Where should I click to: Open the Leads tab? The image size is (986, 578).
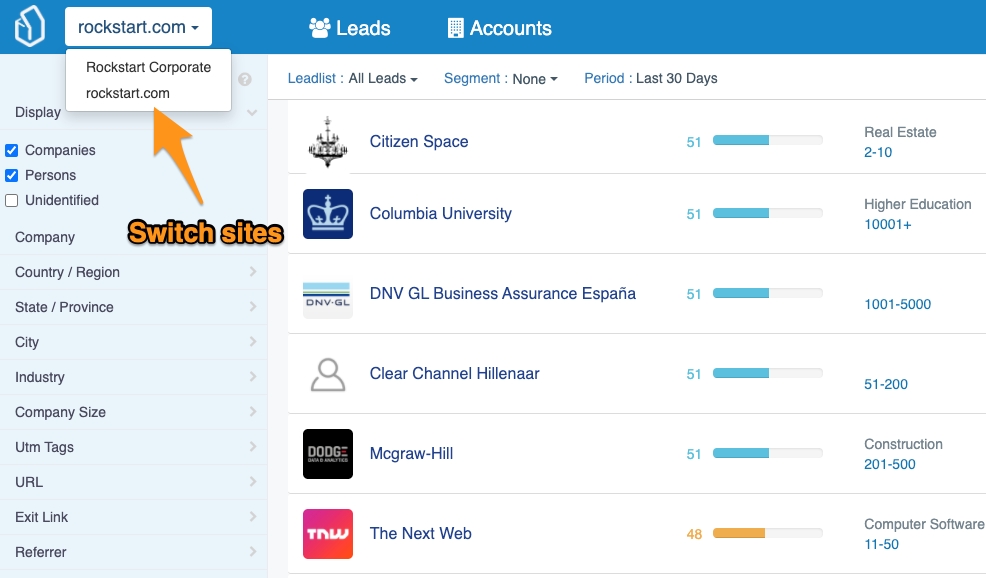pos(350,27)
